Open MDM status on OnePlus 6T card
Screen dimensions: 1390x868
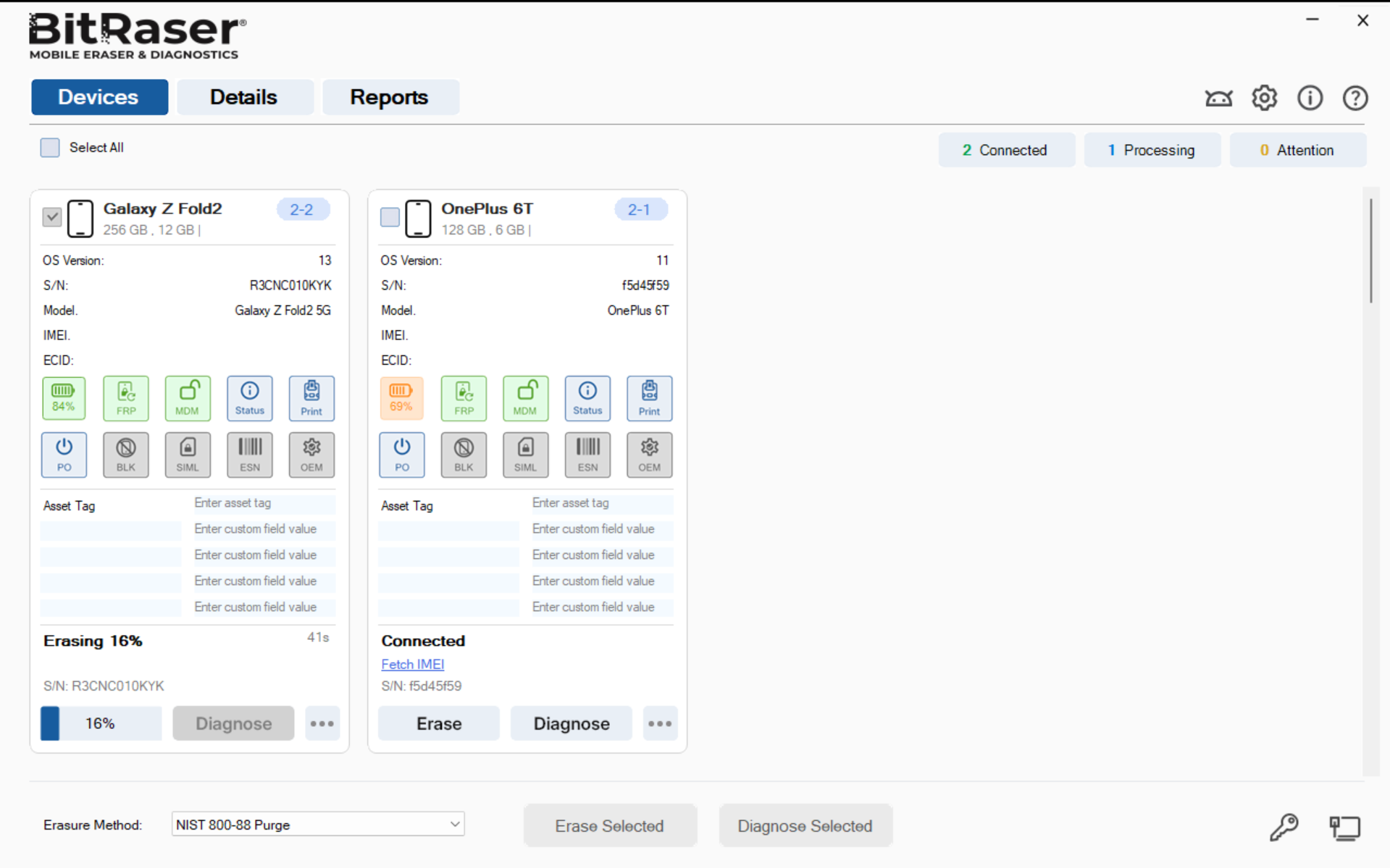click(x=526, y=398)
